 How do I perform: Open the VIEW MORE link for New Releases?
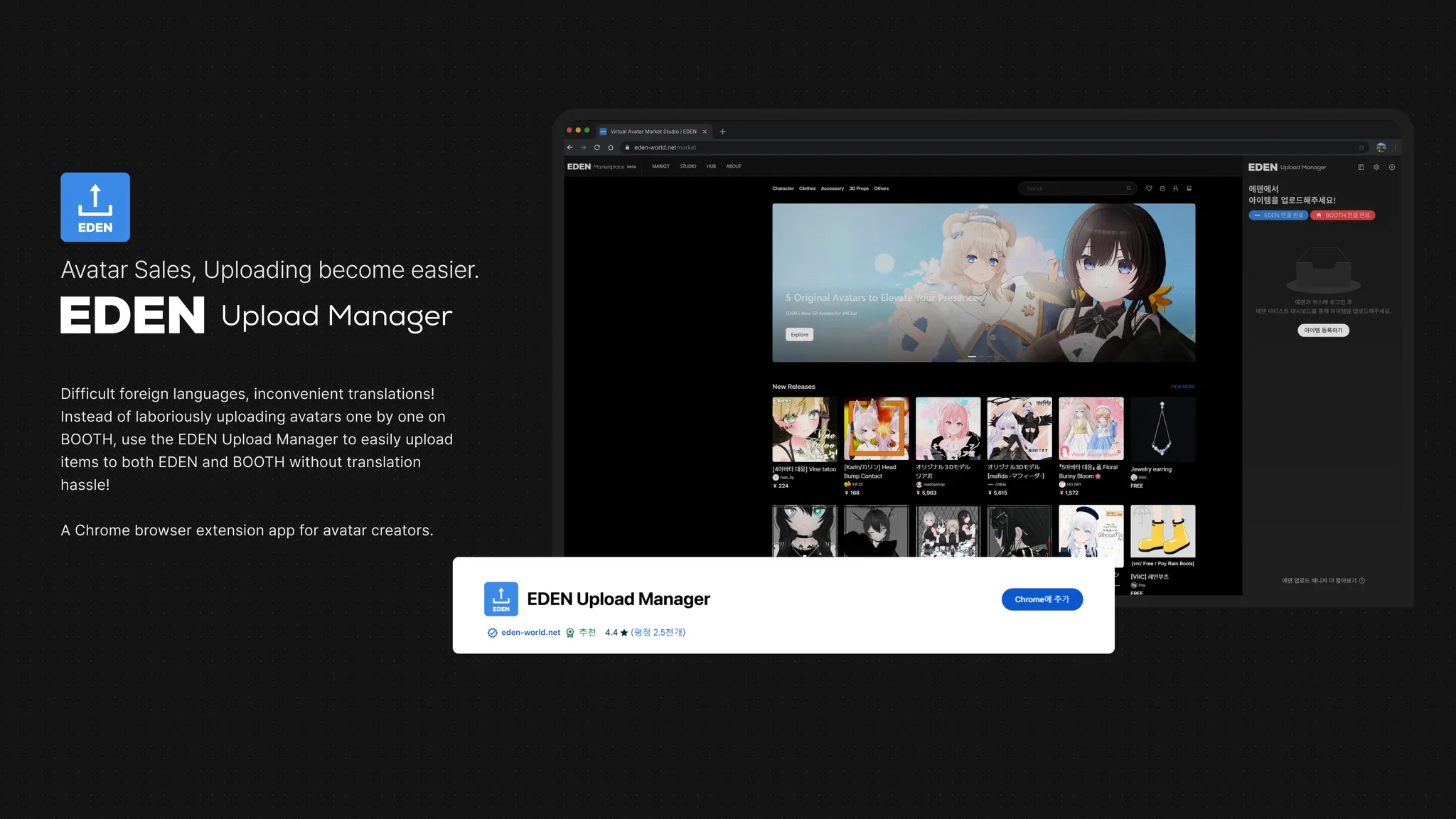[1182, 387]
